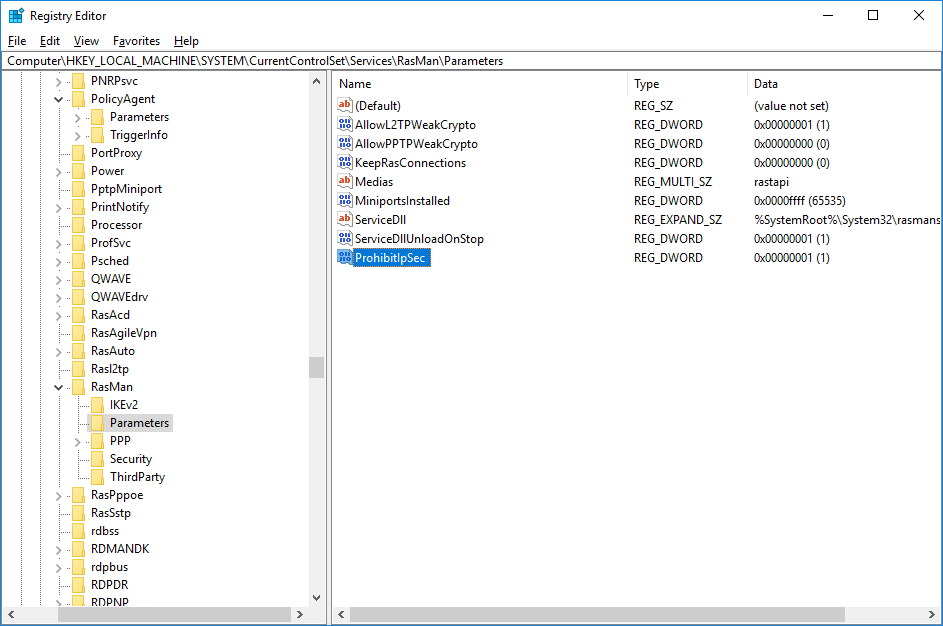The image size is (943, 626).
Task: Click the '(value not set)' data cell
Action: point(791,106)
